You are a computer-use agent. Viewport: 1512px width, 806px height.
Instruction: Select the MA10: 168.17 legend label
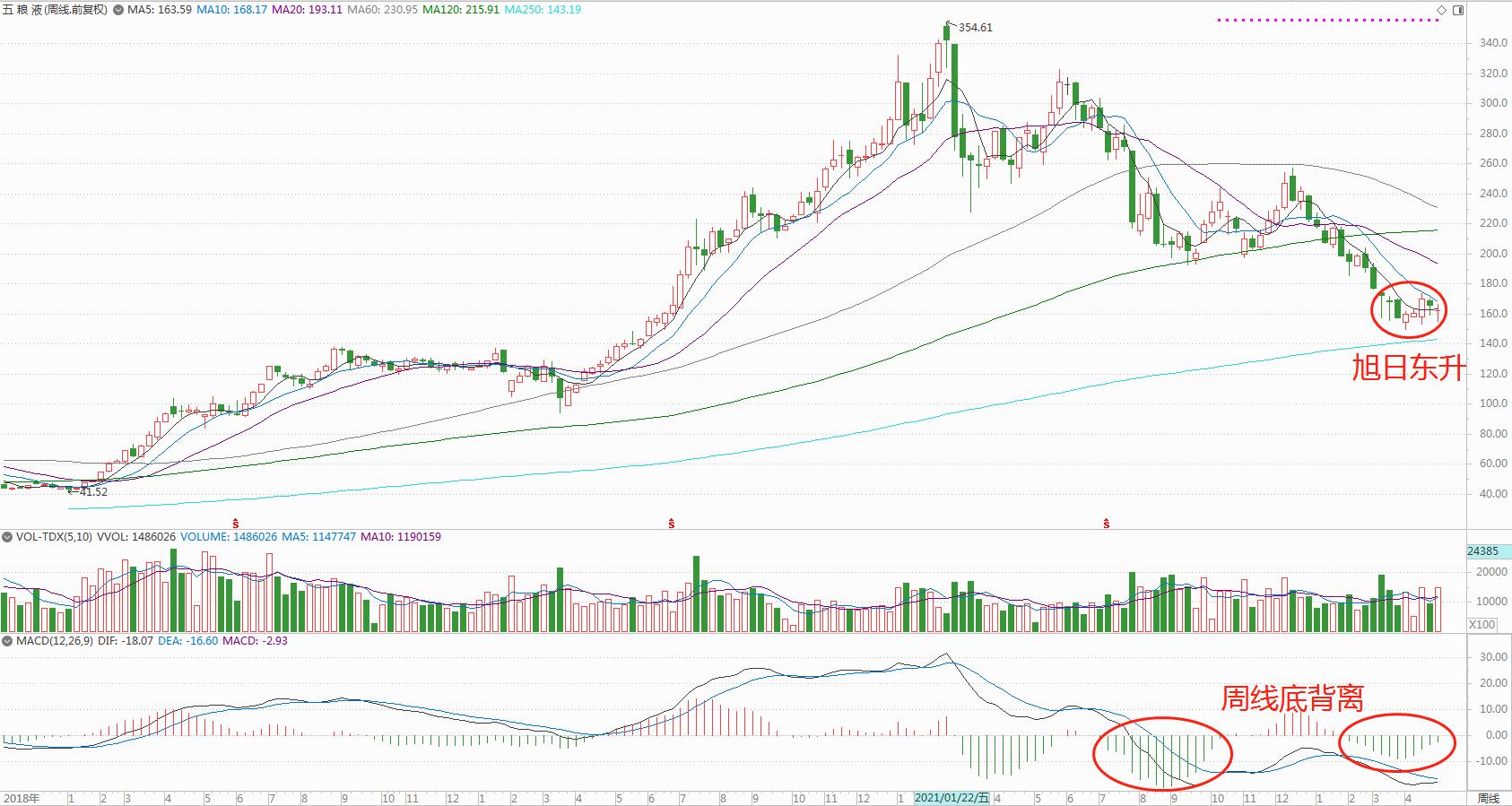(232, 10)
